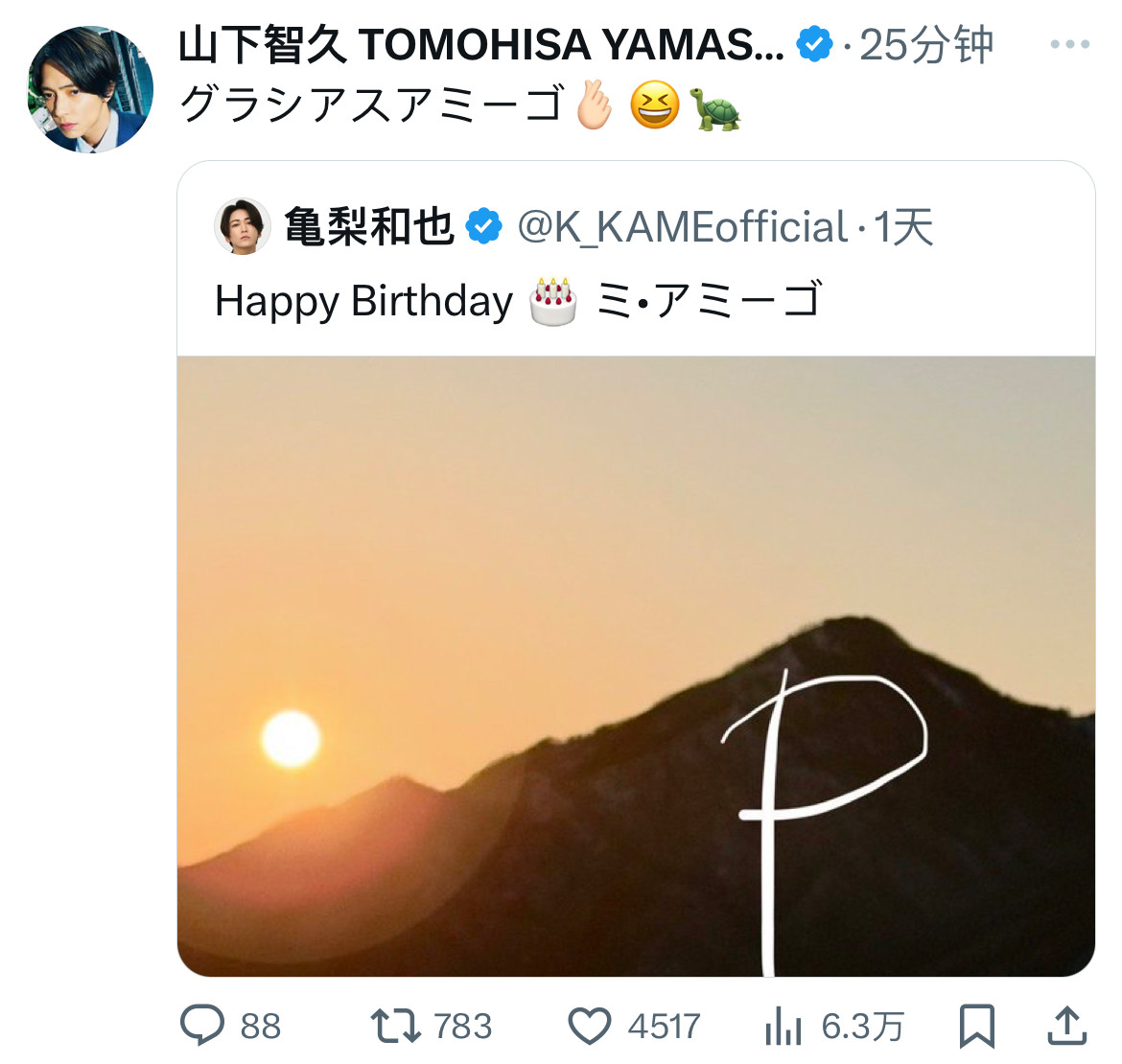Click the verified badge beside 亀梨和也
The height and width of the screenshot is (1064, 1122).
(483, 227)
